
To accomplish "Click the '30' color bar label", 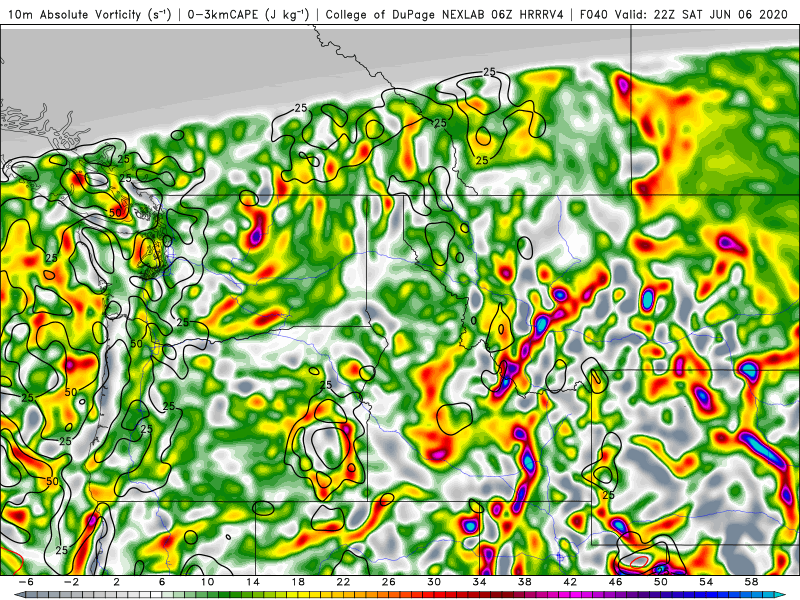I will 434,582.
